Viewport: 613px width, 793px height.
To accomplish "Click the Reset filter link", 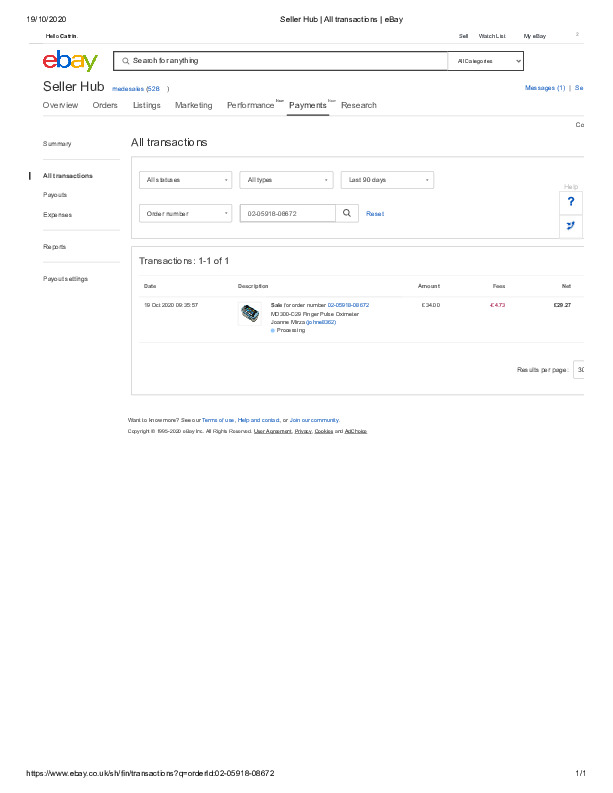I will coord(375,214).
